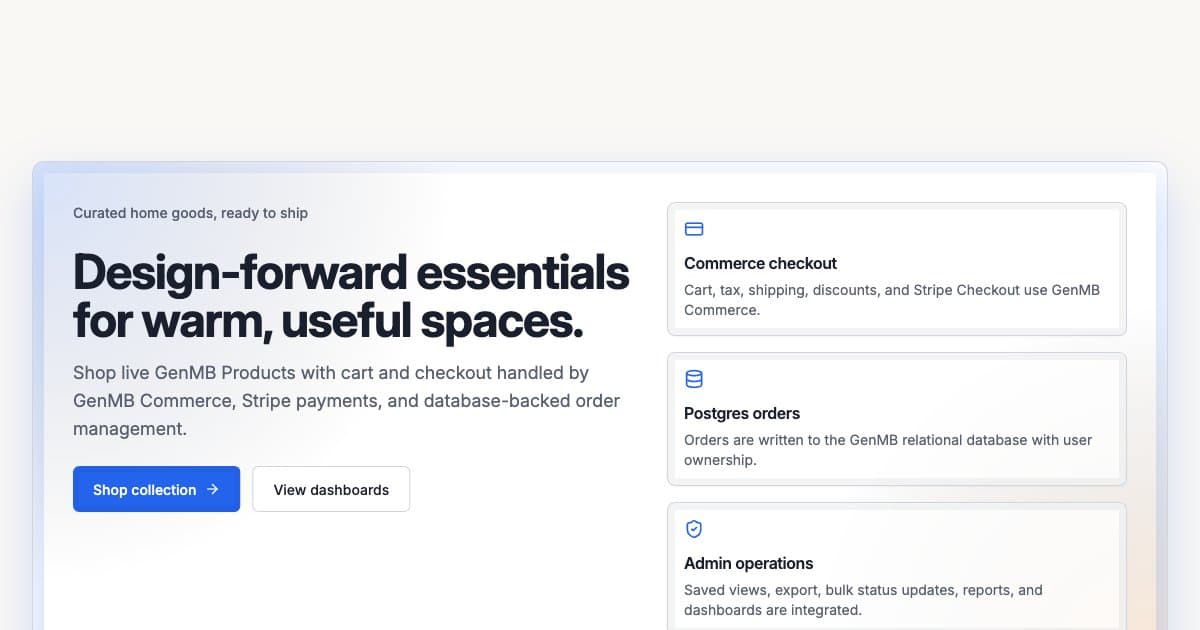
Task: Click the database icon above Postgres orders
Action: tap(694, 379)
